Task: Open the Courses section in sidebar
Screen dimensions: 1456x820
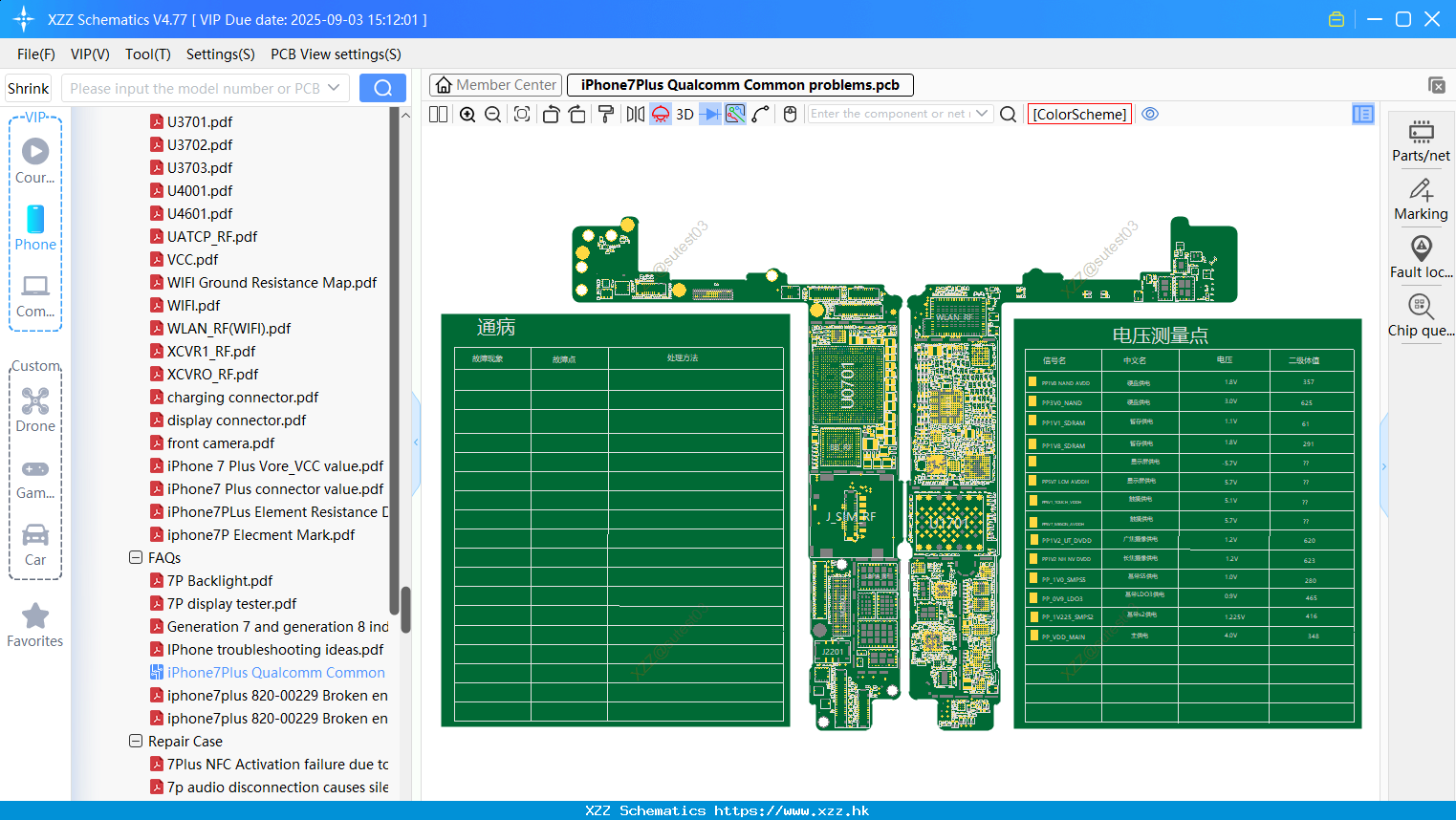Action: point(35,161)
